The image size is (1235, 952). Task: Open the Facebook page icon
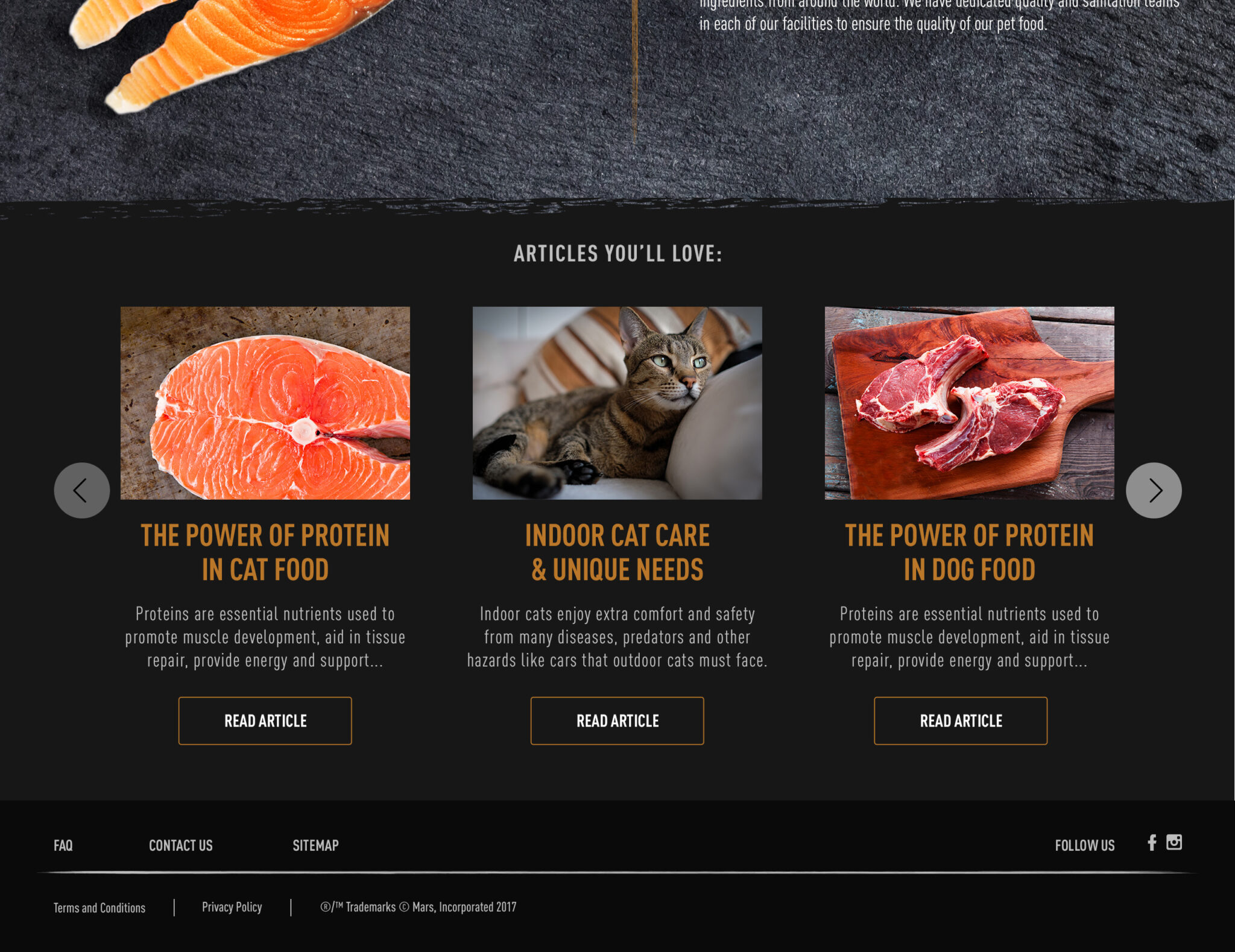pyautogui.click(x=1152, y=842)
